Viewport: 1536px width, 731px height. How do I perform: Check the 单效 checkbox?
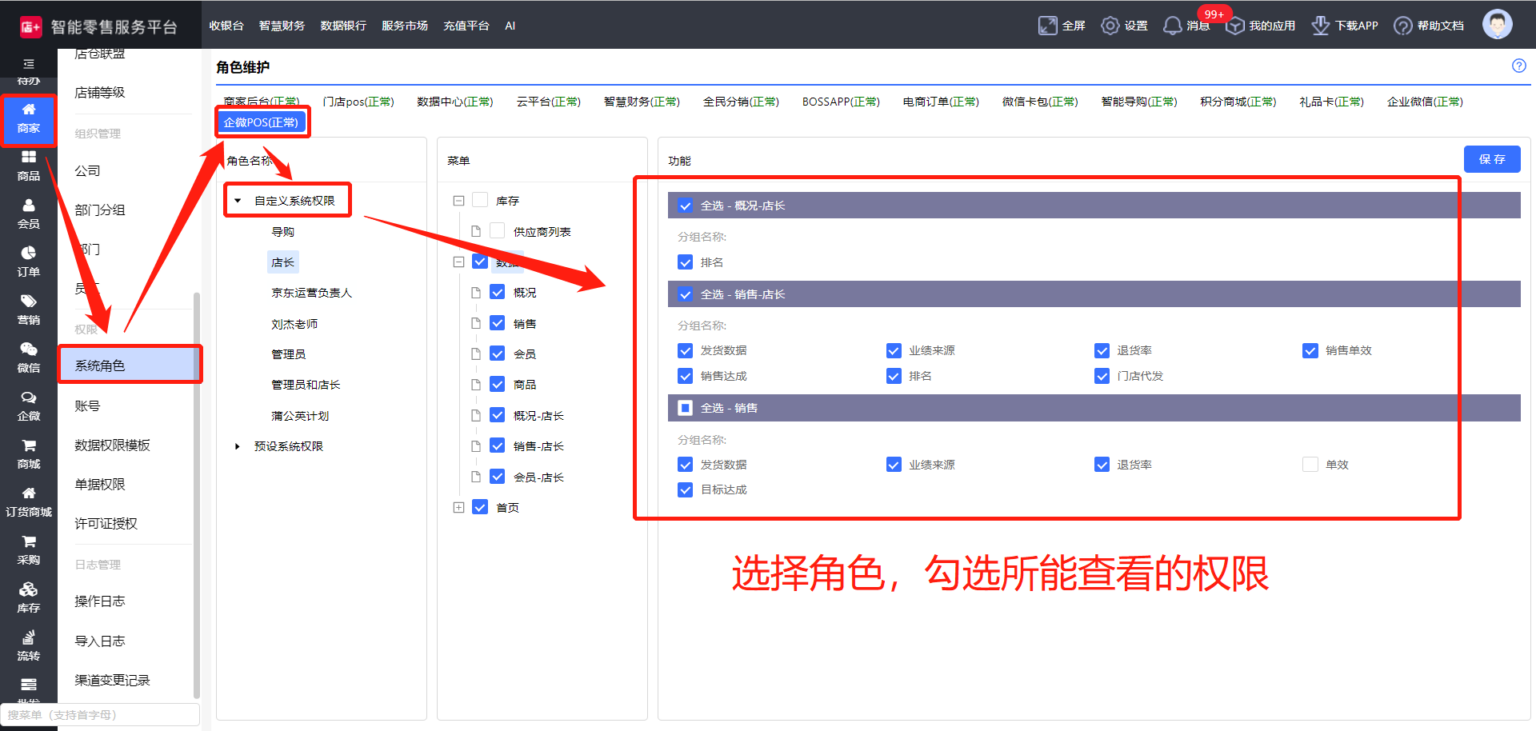pos(1310,464)
